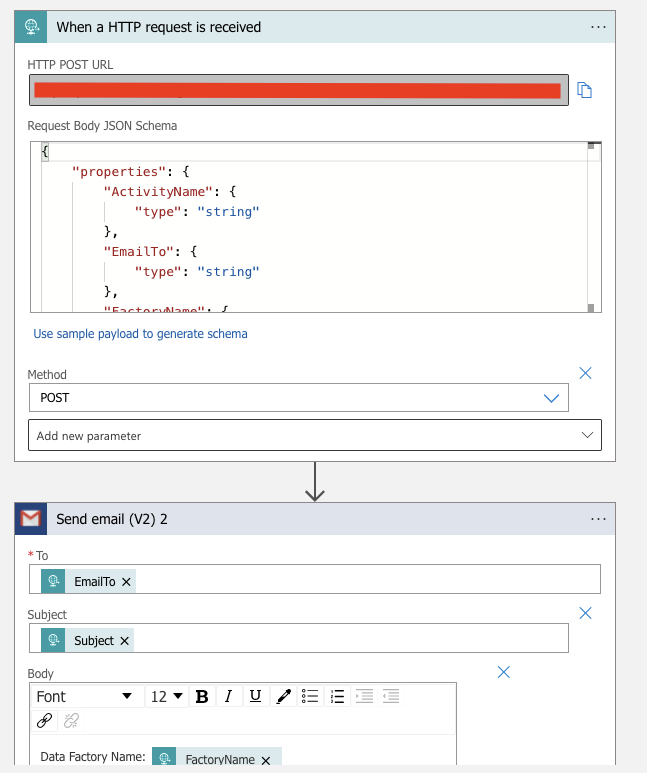This screenshot has width=647, height=773.
Task: Toggle bold formatting in the body editor
Action: [x=202, y=697]
